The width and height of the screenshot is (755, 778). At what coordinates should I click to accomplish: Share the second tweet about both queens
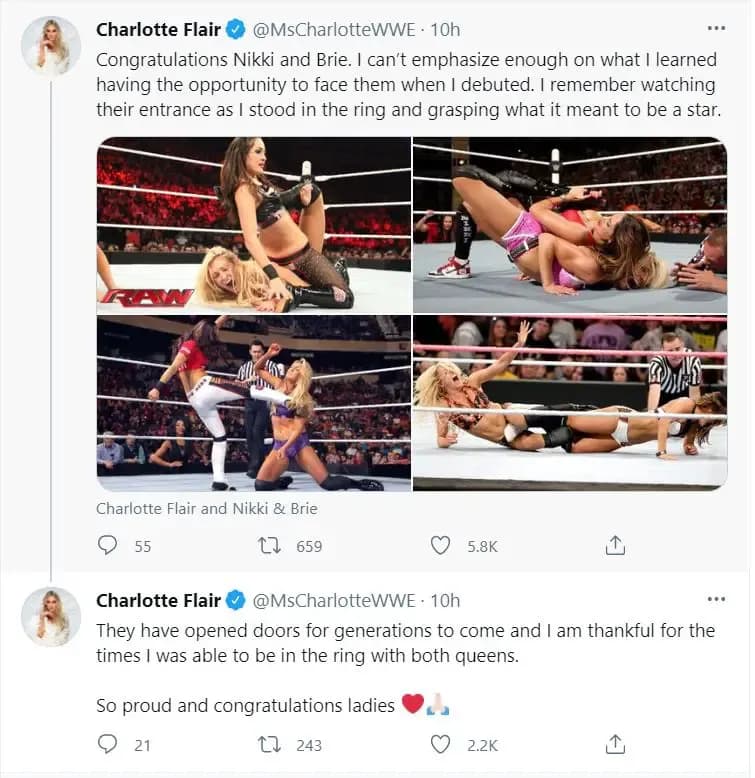(616, 744)
